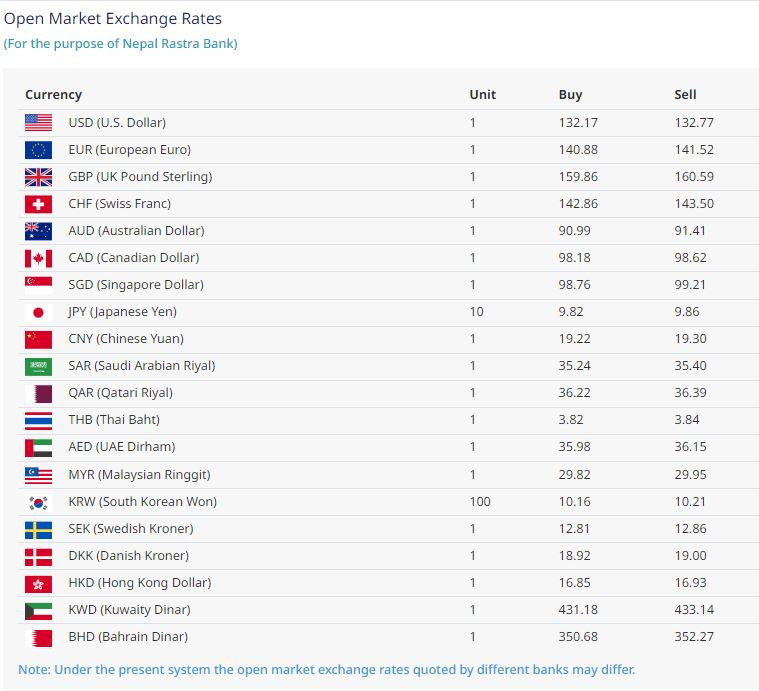Click the UK flag icon
759x691 pixels.
point(38,177)
